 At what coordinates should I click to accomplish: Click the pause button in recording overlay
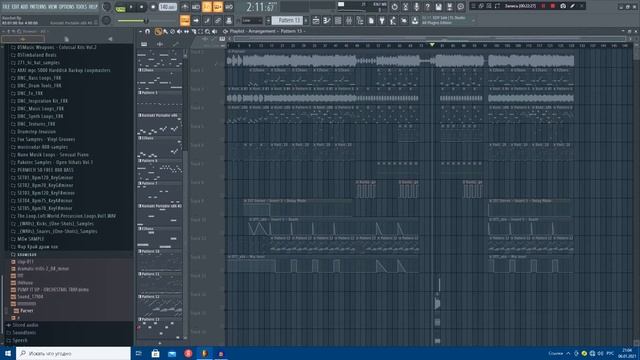[x=543, y=6]
